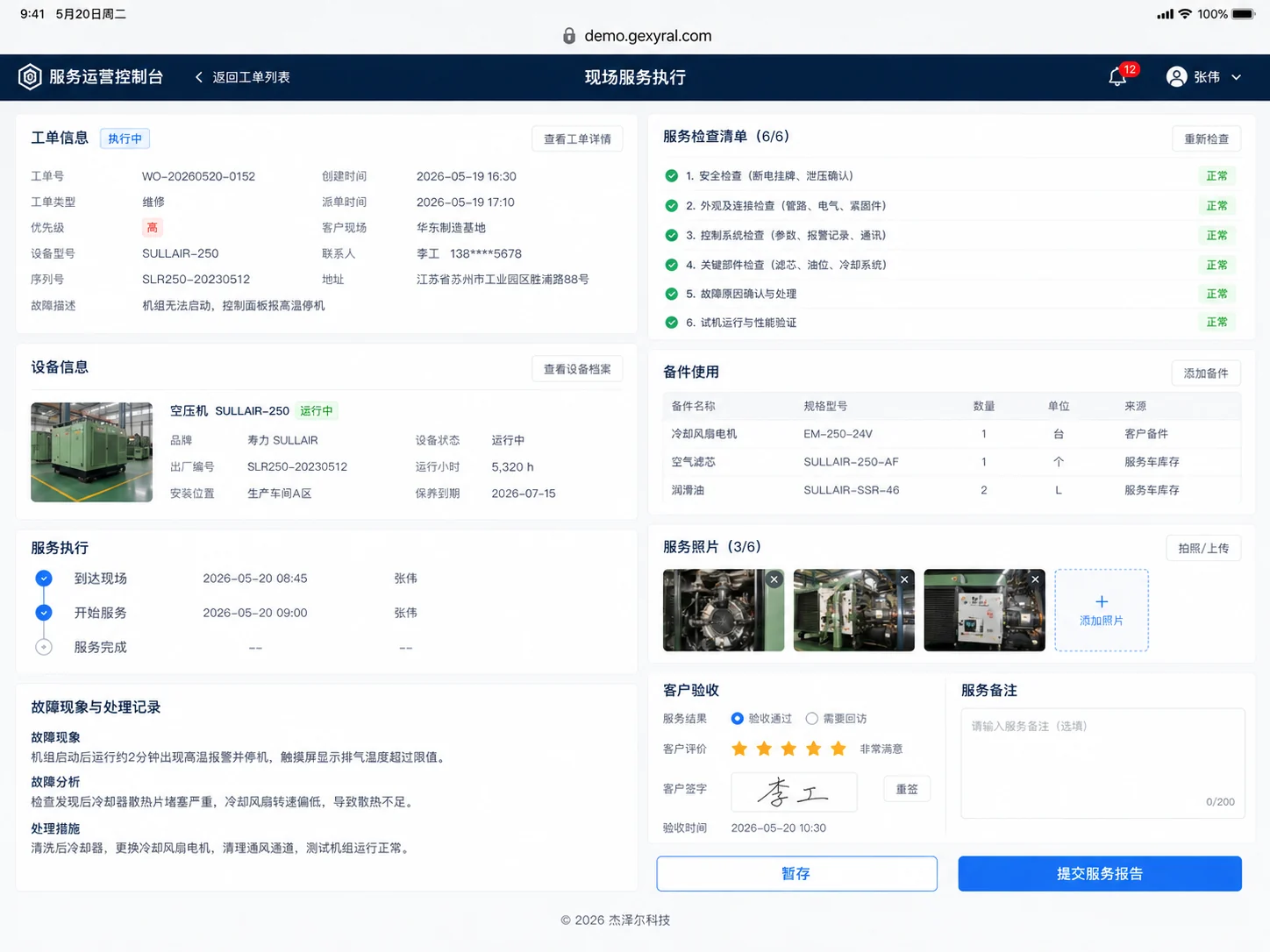Remove the first service photo
This screenshot has height=952, width=1270.
774,579
